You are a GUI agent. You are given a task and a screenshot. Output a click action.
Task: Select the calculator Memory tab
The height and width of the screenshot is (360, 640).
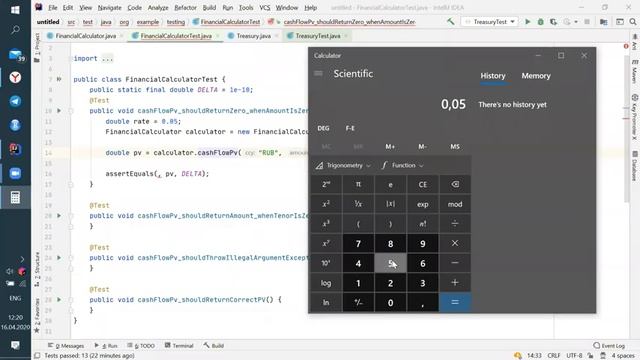[x=536, y=76]
